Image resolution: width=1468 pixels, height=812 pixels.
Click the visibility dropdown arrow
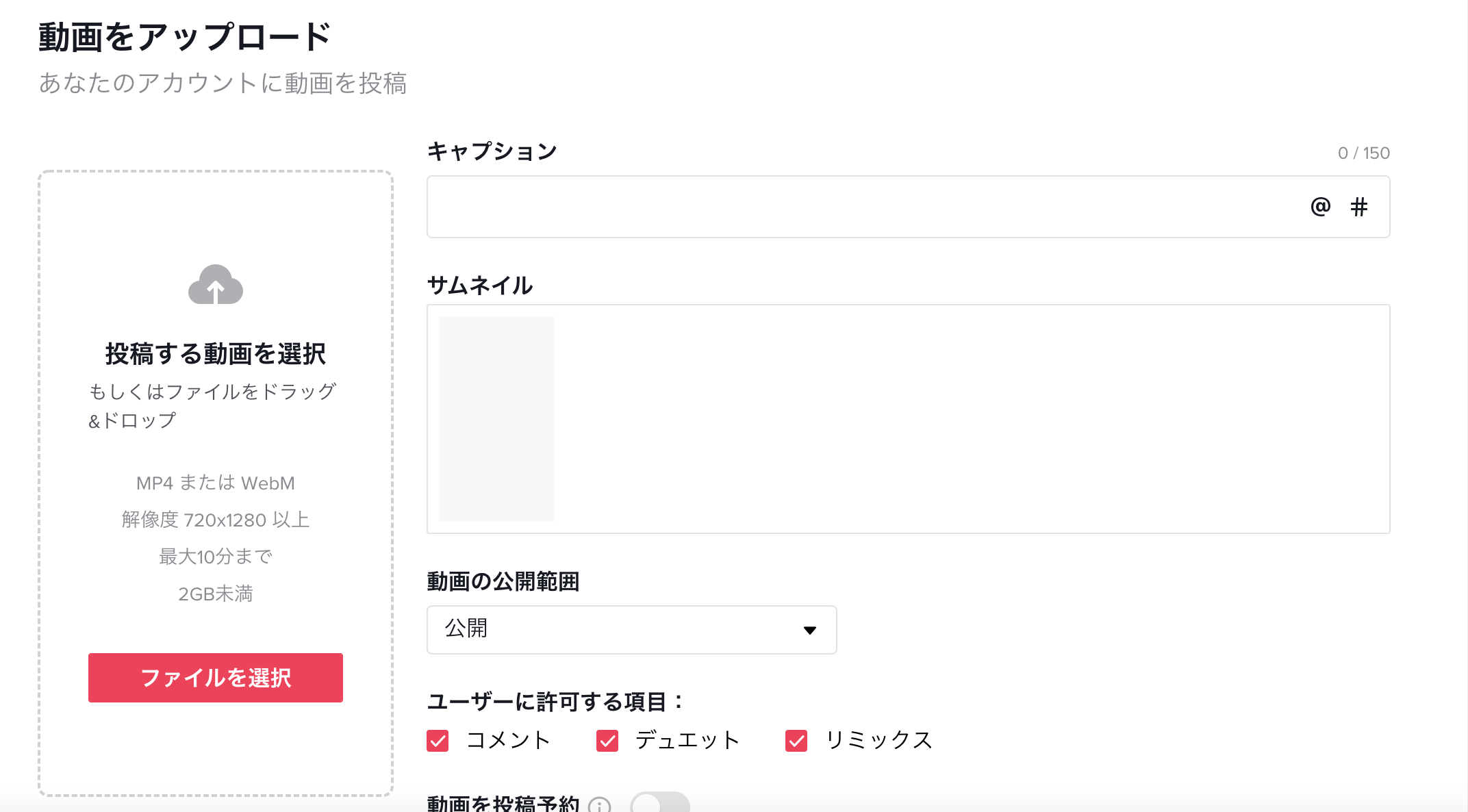point(810,631)
